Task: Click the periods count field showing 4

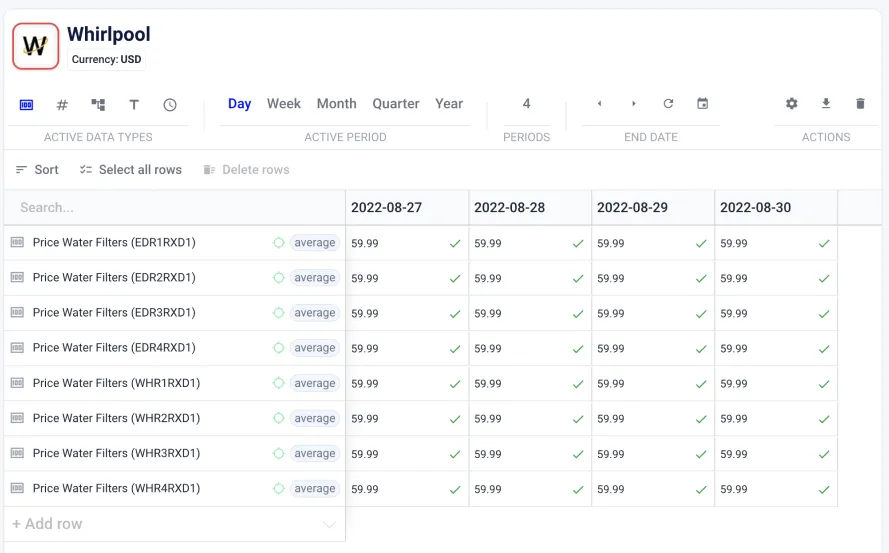Action: (x=526, y=104)
